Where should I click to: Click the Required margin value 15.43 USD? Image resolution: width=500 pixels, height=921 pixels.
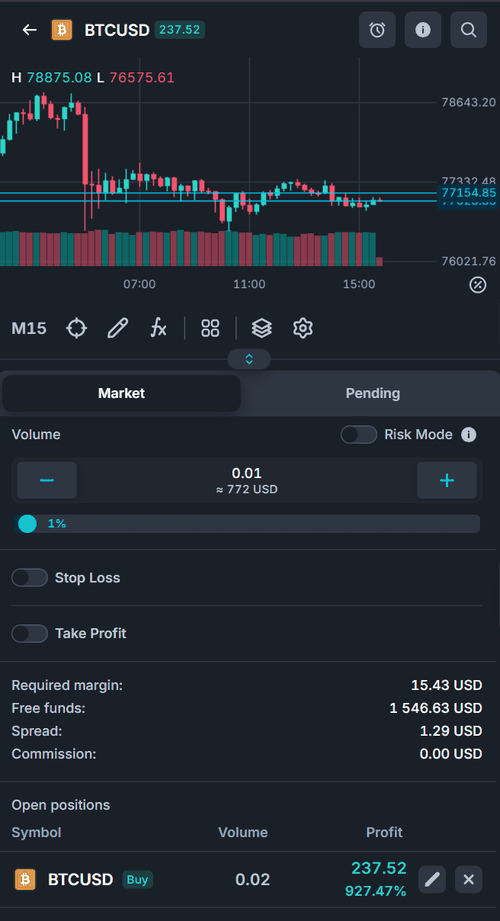coord(447,685)
